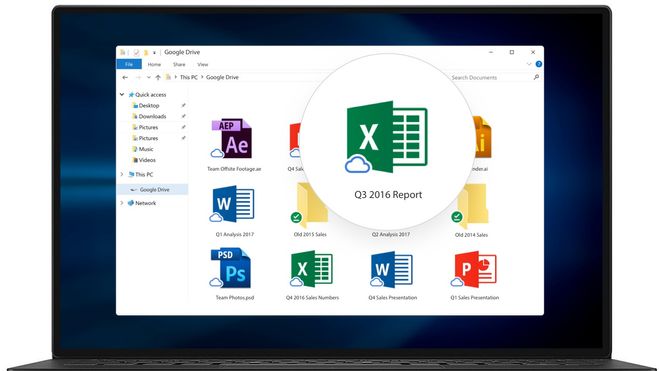
Task: Click the Q3 2016 Report label
Action: tap(388, 195)
